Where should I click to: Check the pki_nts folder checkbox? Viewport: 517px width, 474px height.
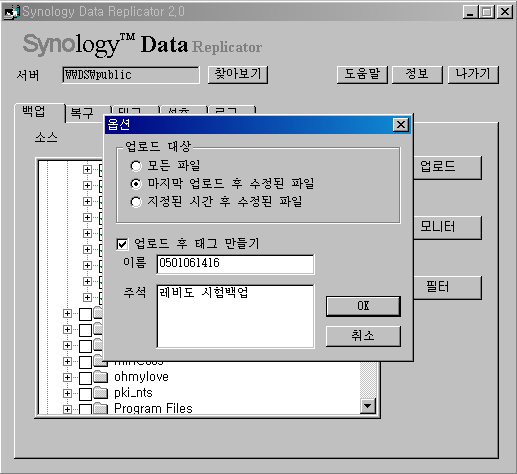click(x=85, y=394)
